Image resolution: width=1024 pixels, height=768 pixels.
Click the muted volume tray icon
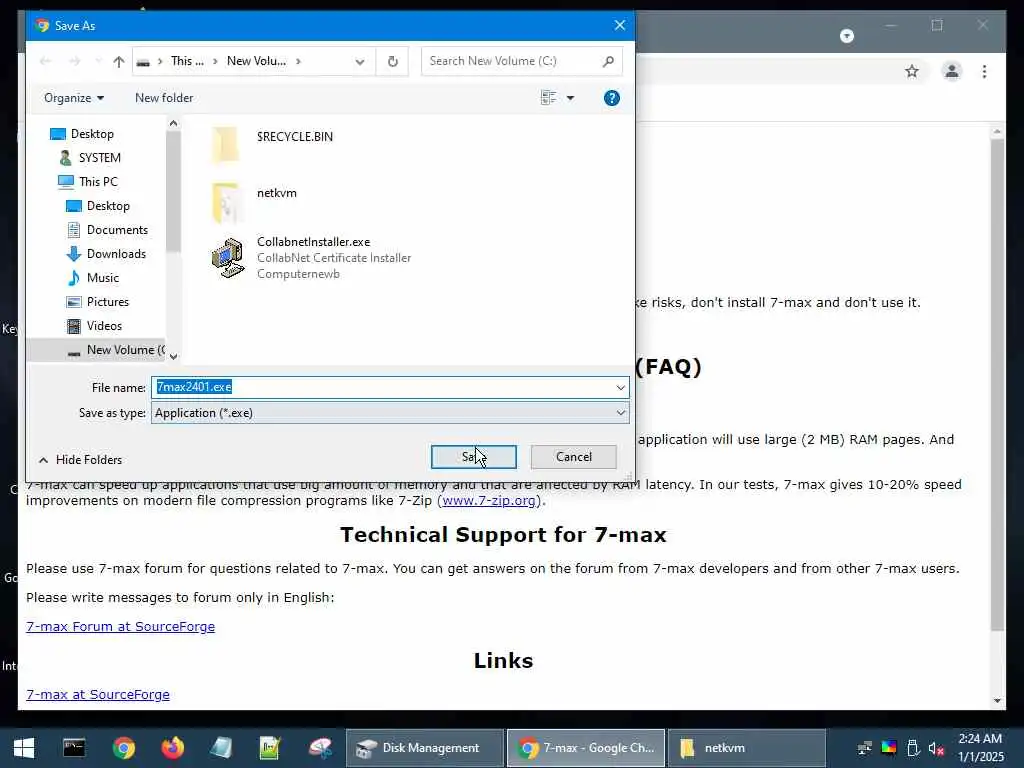936,748
